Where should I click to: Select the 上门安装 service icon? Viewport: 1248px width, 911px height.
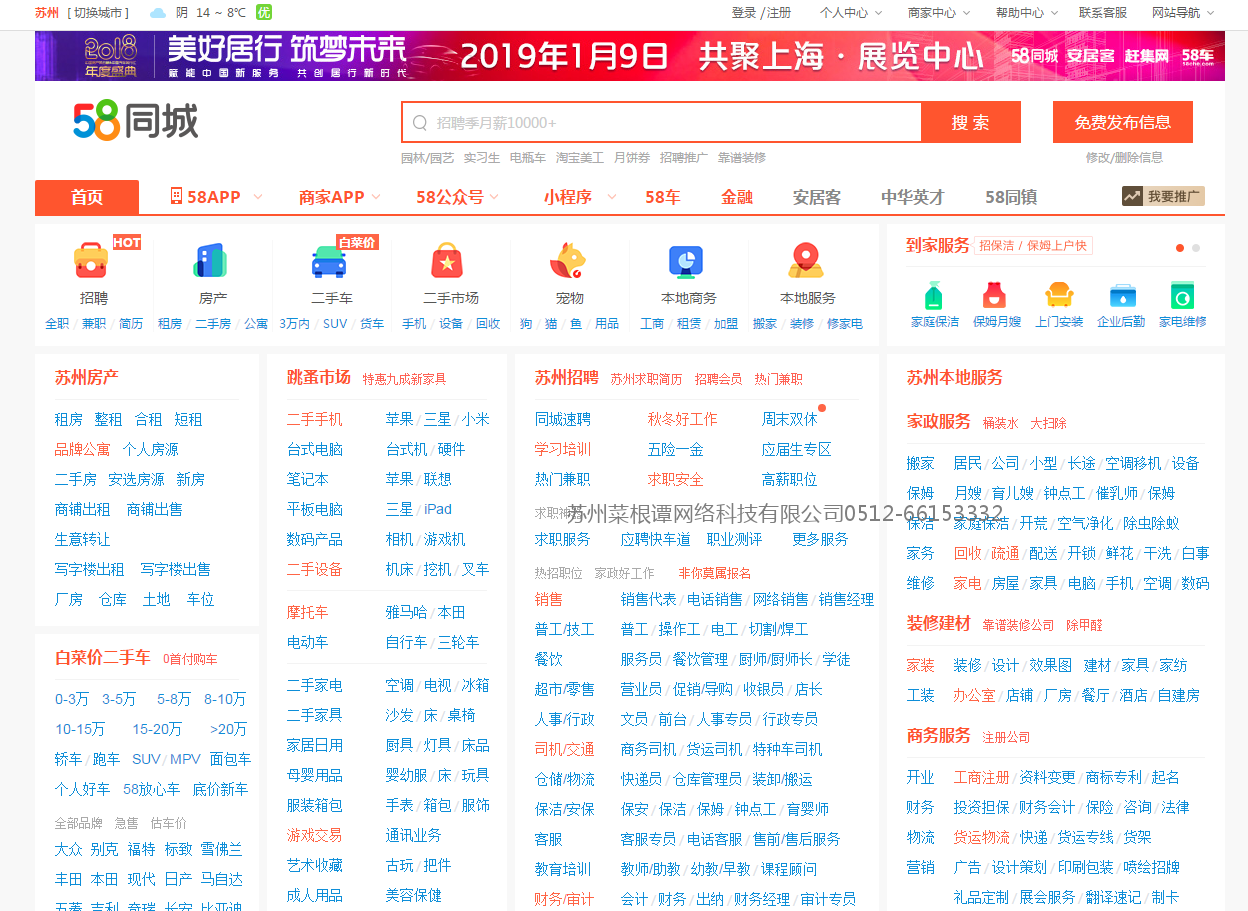[x=1059, y=296]
